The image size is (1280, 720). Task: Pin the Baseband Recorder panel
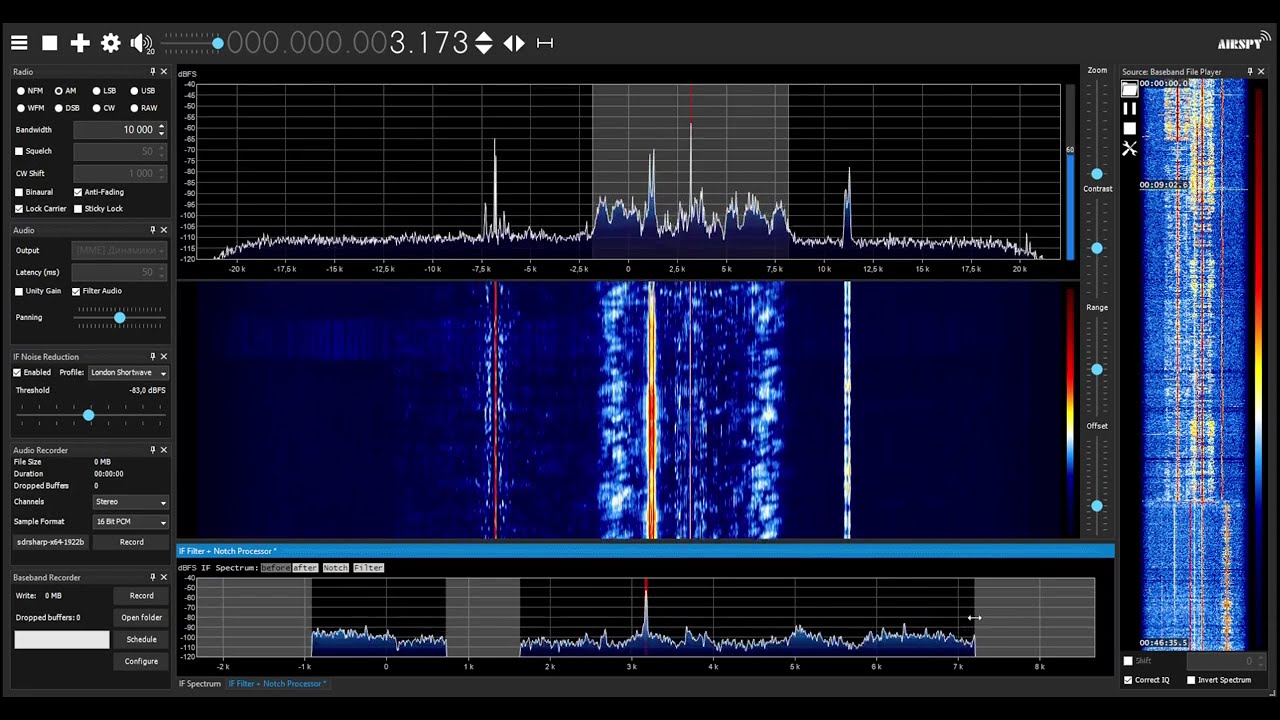(153, 577)
